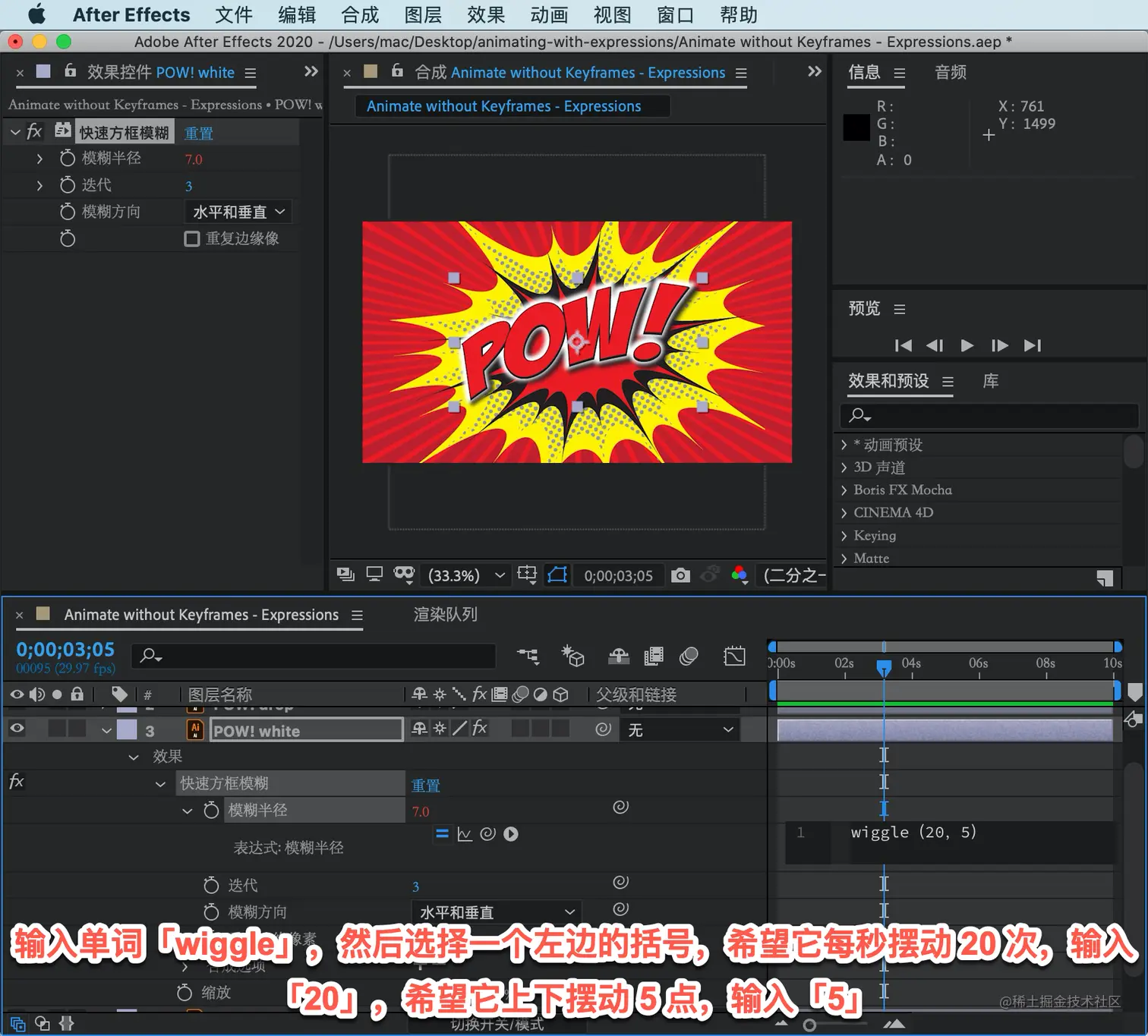Open the effect controls panel menu
This screenshot has width=1148, height=1036.
[x=250, y=73]
